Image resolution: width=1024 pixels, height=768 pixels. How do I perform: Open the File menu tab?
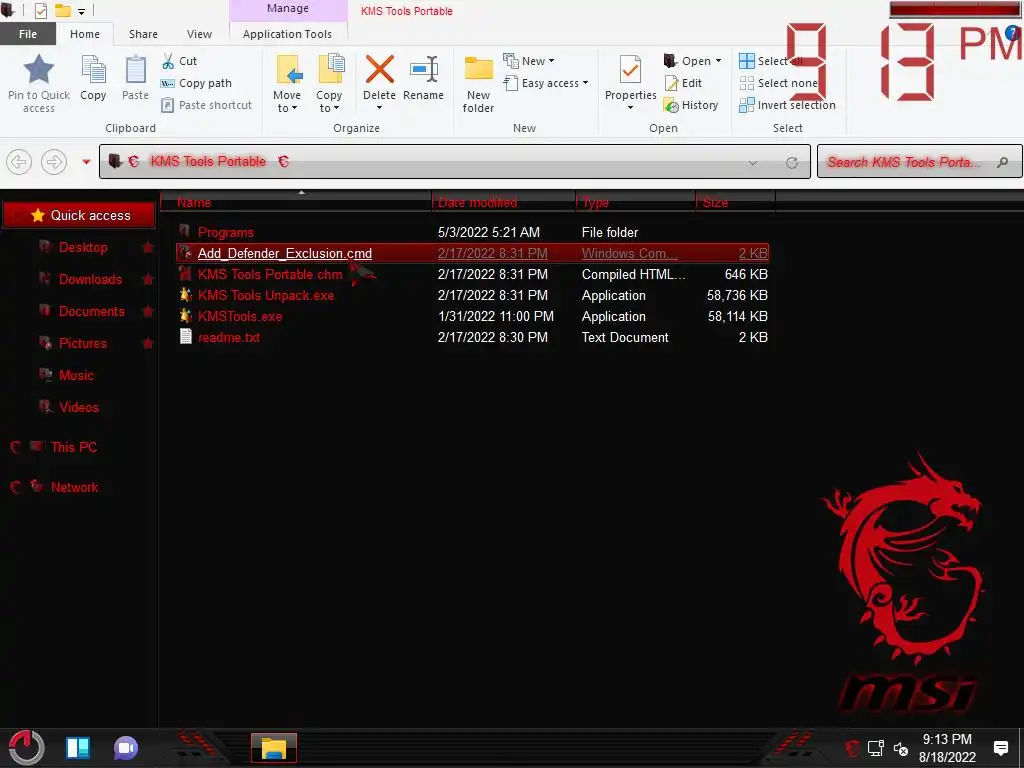click(x=28, y=34)
